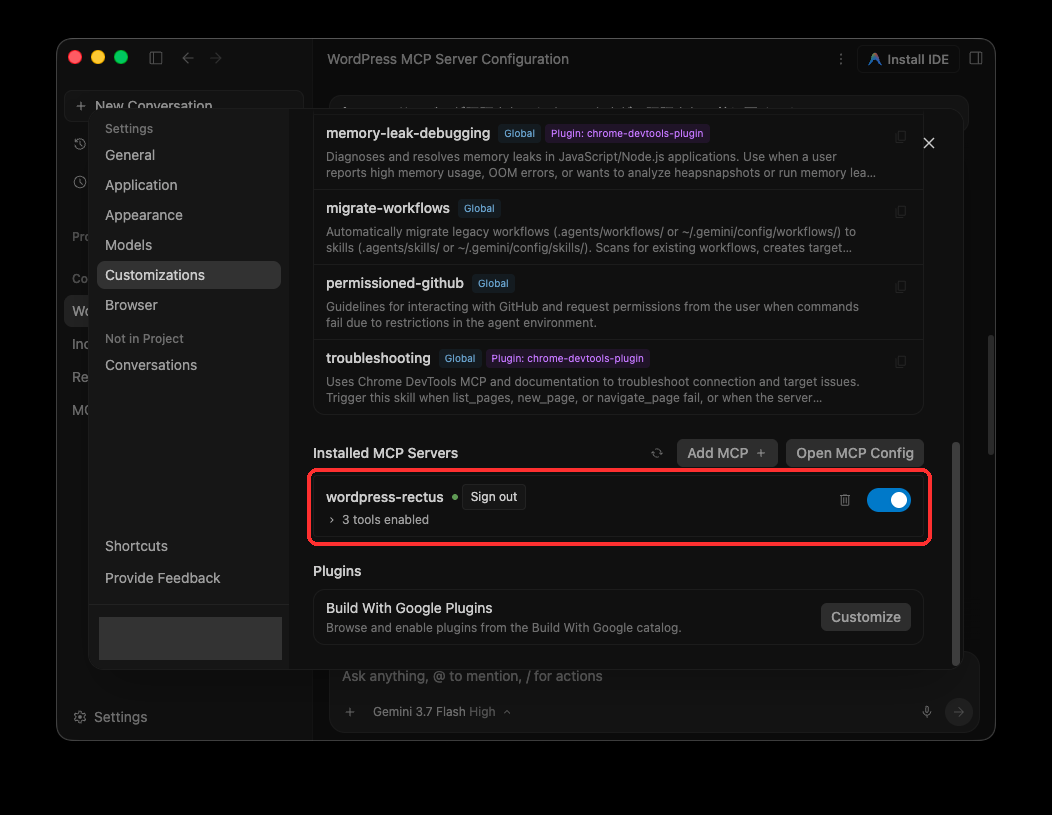The image size is (1052, 815).
Task: Open General settings section
Action: pos(189,155)
